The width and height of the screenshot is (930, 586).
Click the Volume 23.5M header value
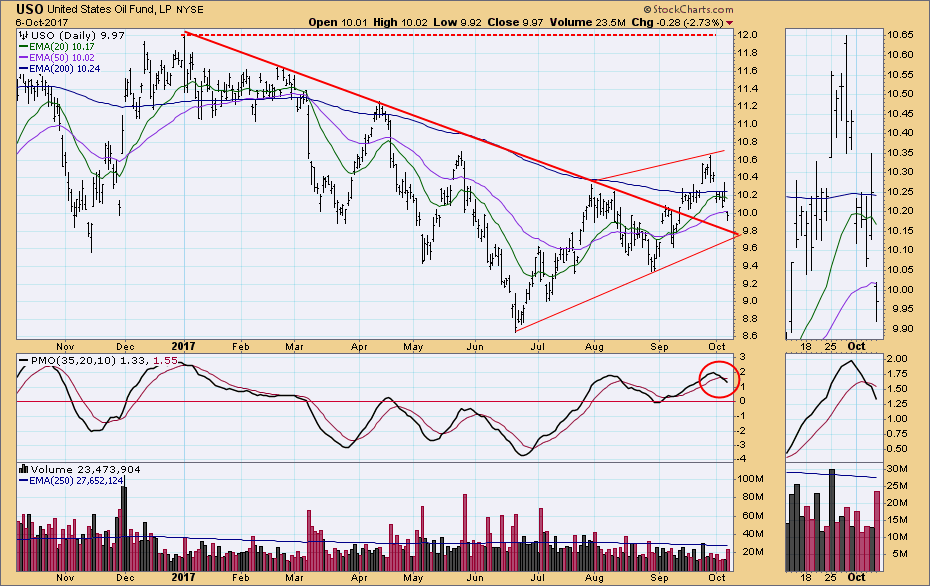click(x=587, y=22)
